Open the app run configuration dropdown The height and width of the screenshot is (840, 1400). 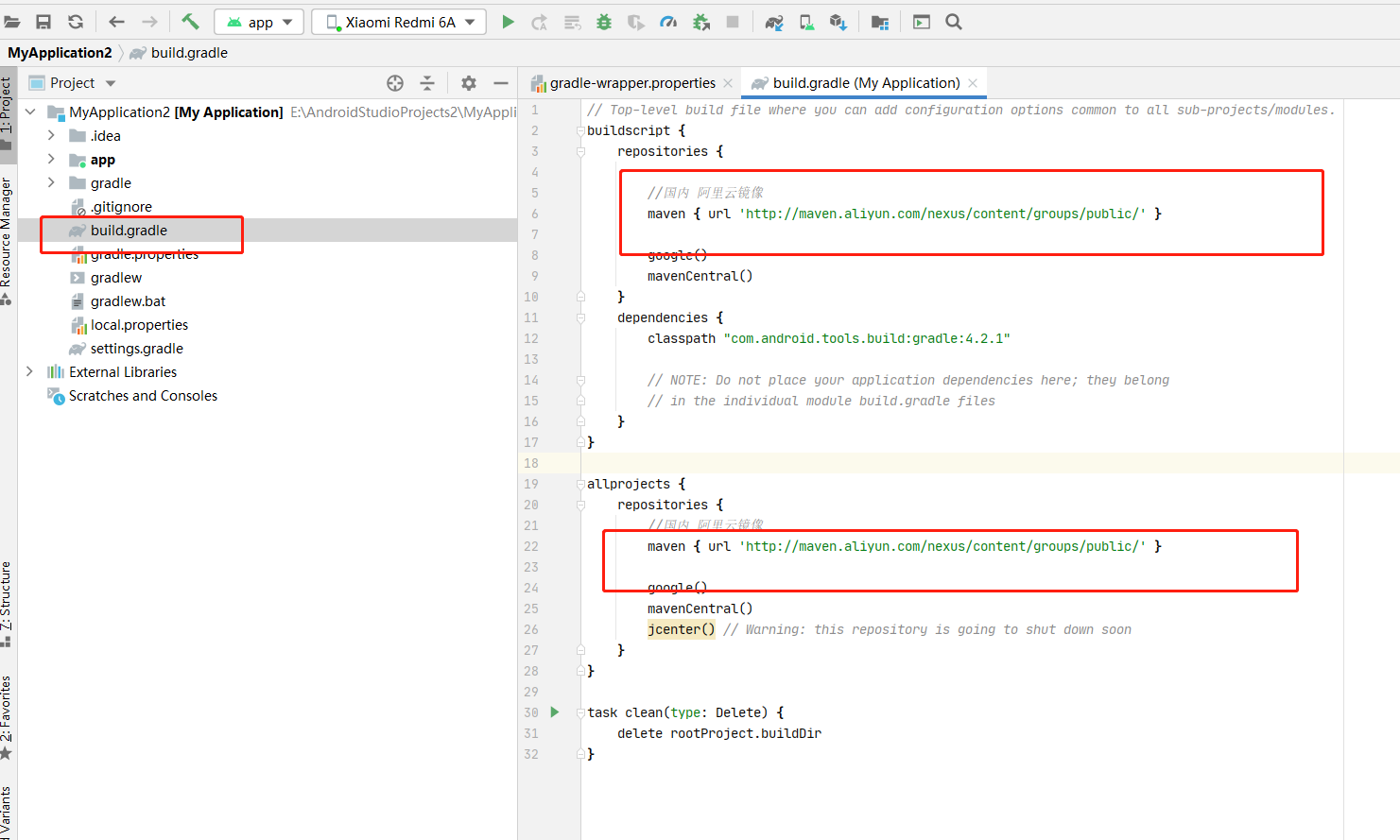coord(259,22)
